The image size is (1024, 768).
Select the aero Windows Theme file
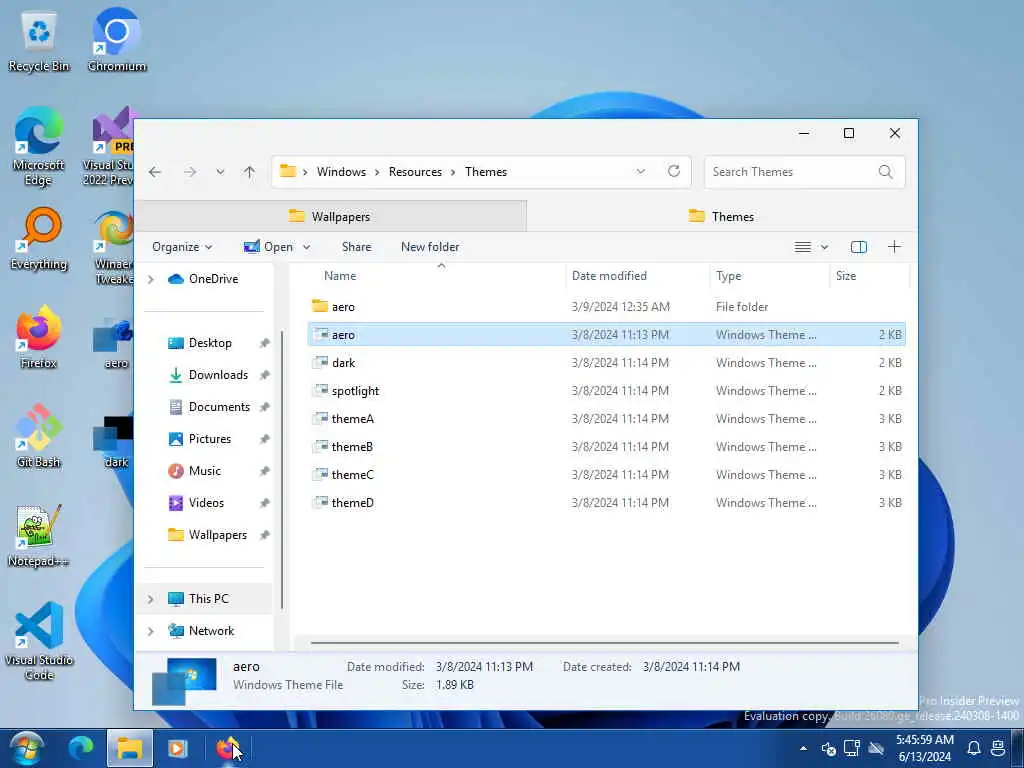[607, 334]
